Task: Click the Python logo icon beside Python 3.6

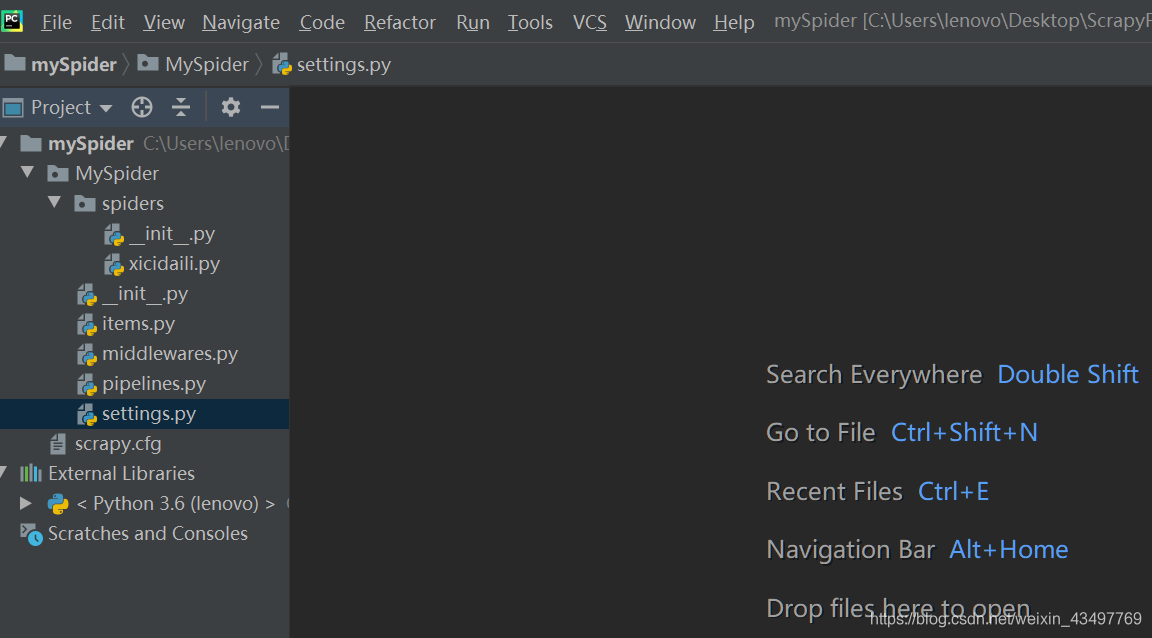Action: coord(58,504)
